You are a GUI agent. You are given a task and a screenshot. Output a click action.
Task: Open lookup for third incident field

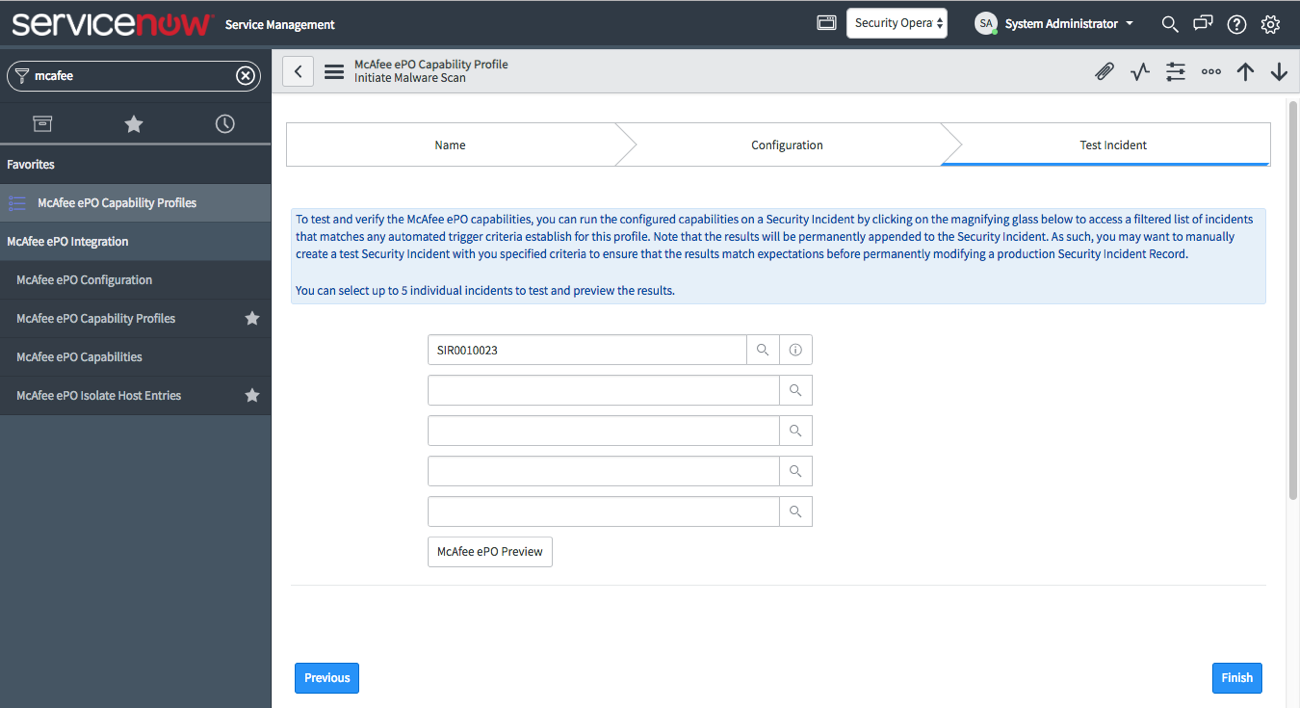coord(796,431)
